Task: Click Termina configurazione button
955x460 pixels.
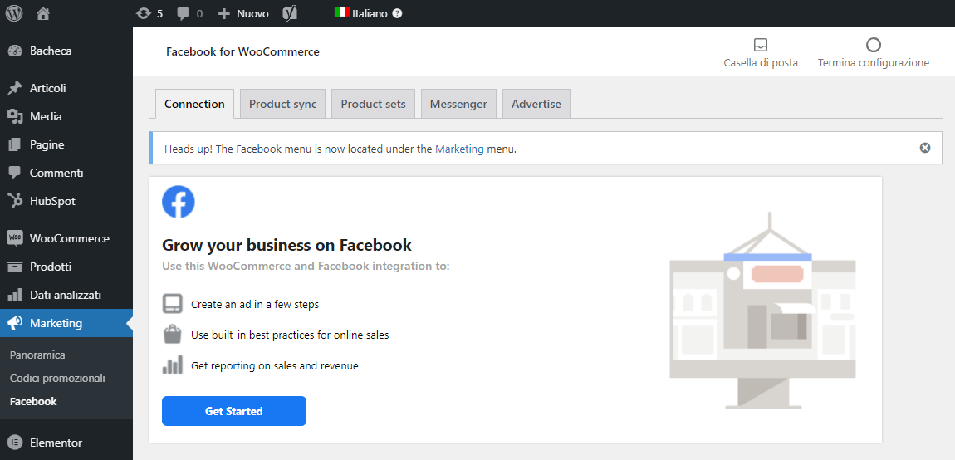Action: tap(873, 52)
